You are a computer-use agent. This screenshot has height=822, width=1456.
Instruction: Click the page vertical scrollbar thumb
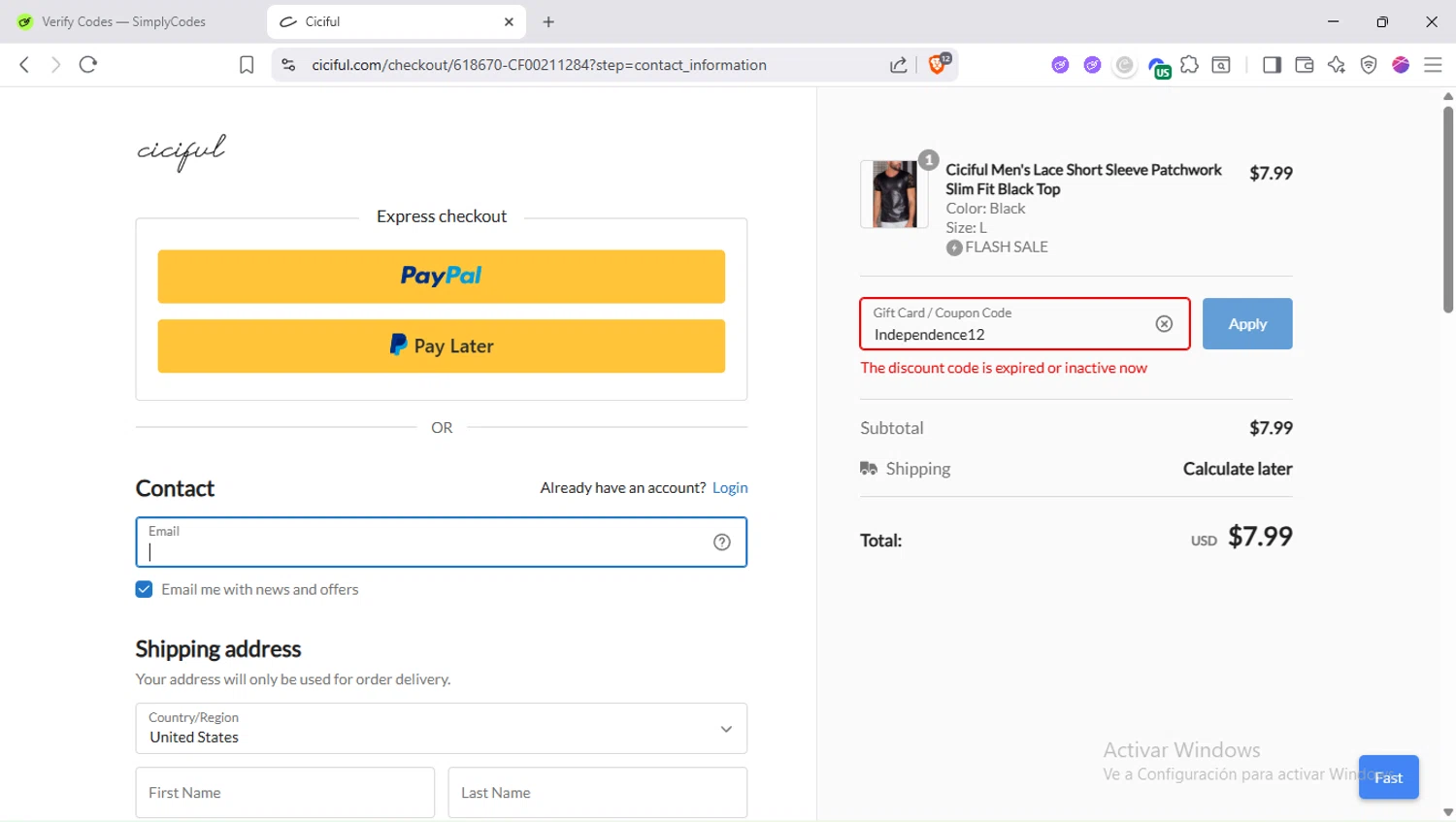pyautogui.click(x=1448, y=209)
